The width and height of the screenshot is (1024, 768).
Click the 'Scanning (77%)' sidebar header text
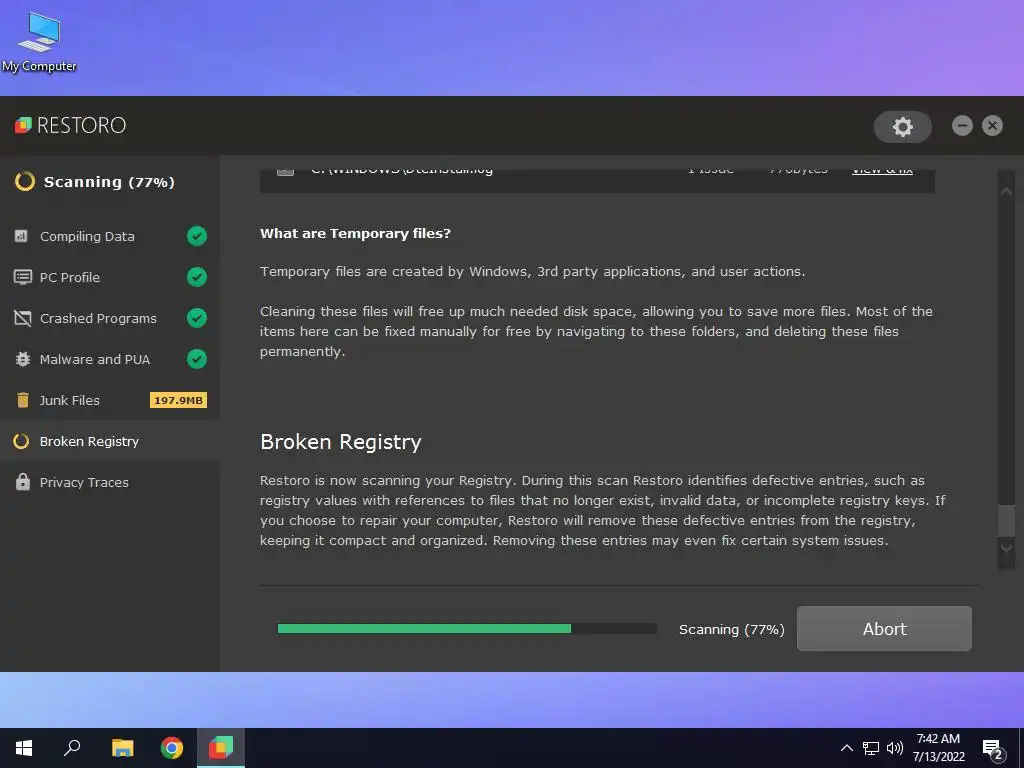(109, 182)
